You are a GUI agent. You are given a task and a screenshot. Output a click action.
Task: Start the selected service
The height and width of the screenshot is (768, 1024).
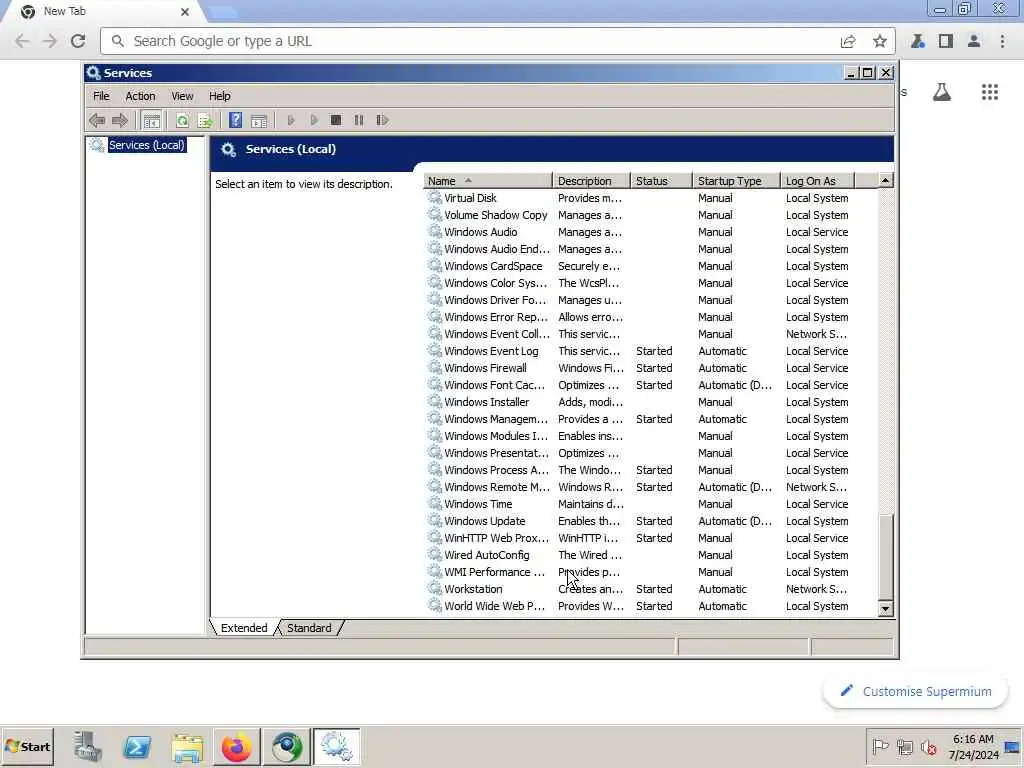click(291, 120)
